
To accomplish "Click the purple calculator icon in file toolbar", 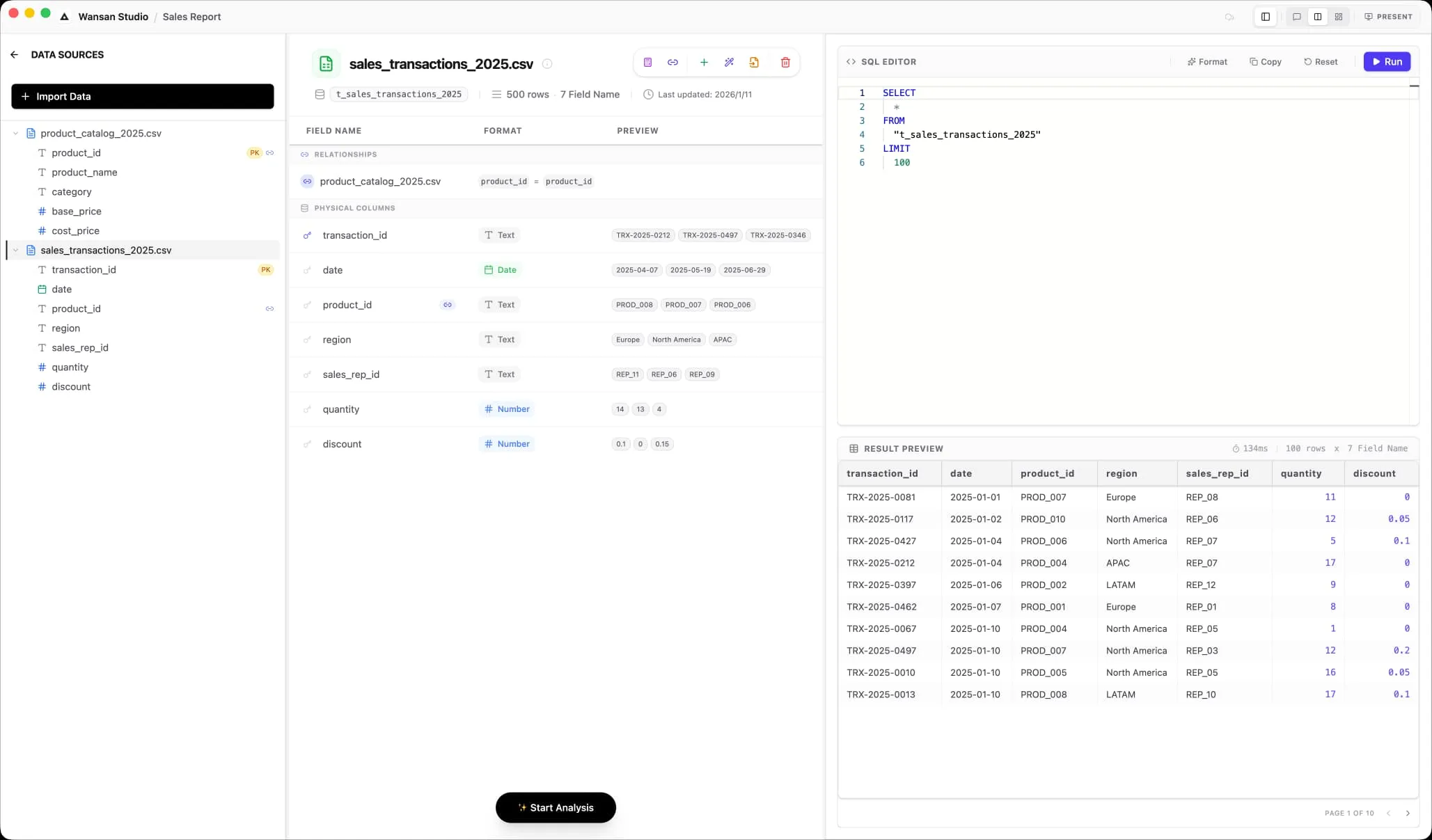I will [x=647, y=63].
